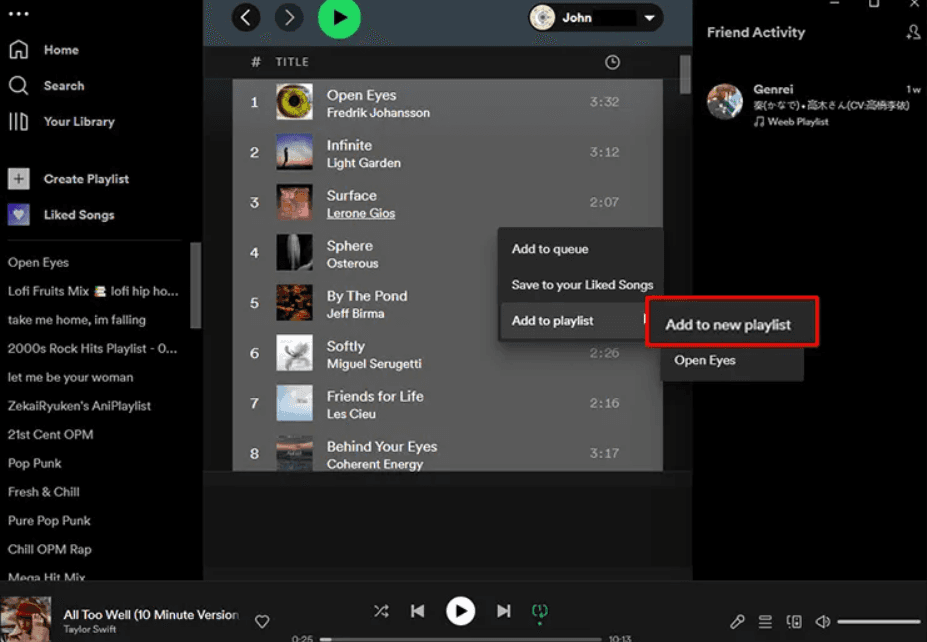Seek on the song progress bar

click(x=461, y=638)
